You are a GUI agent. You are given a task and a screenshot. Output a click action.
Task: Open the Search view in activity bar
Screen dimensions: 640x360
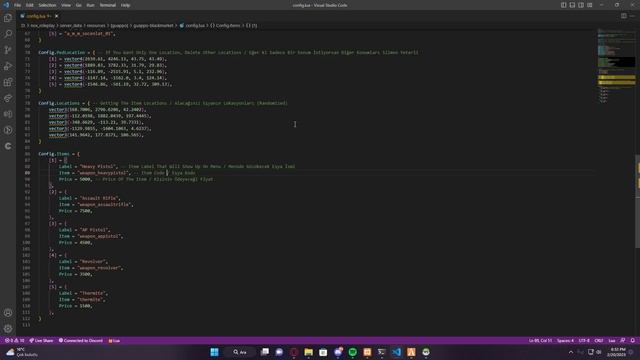(x=8, y=34)
